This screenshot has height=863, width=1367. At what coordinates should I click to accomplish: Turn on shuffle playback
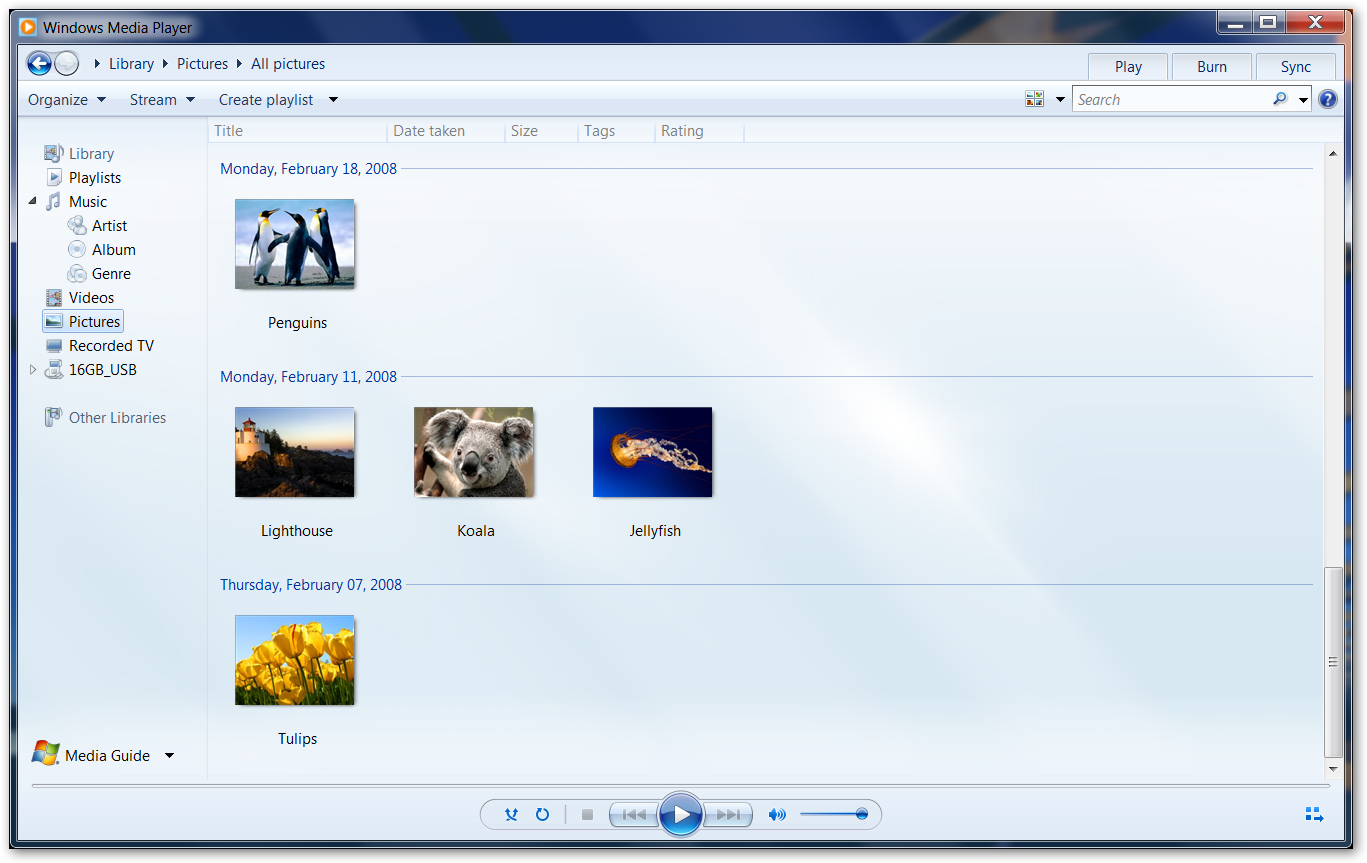point(511,815)
